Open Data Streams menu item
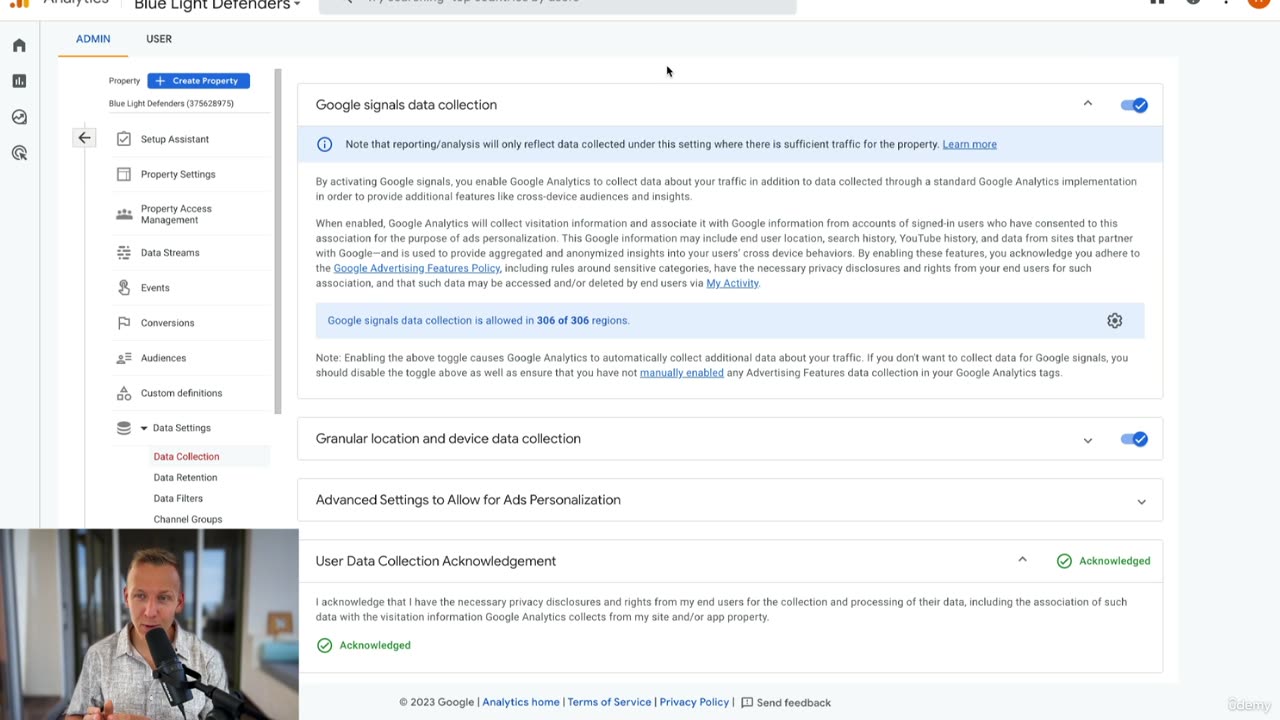Image resolution: width=1280 pixels, height=720 pixels. pyautogui.click(x=170, y=253)
